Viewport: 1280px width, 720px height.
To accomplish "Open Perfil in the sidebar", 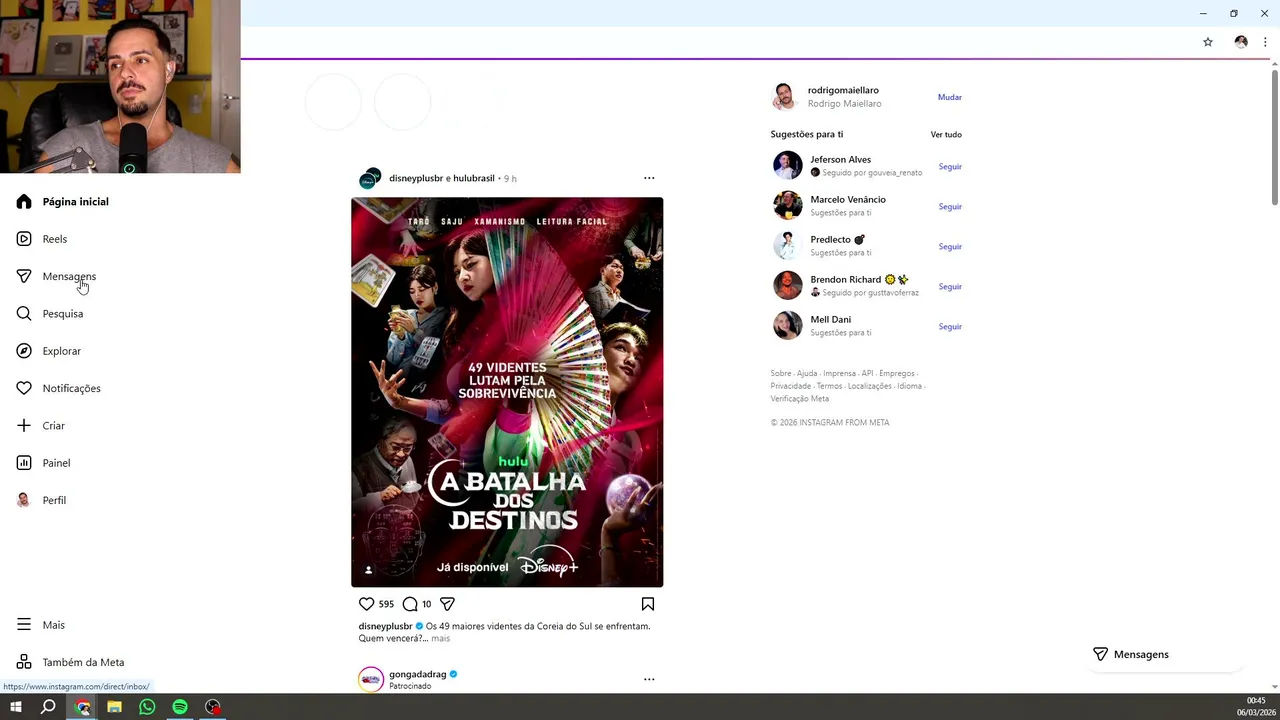I will tap(54, 500).
